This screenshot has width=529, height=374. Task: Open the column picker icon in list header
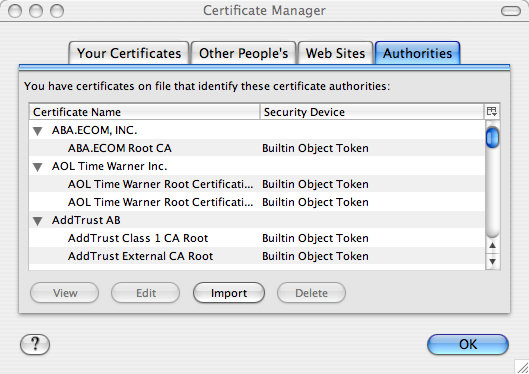click(492, 112)
